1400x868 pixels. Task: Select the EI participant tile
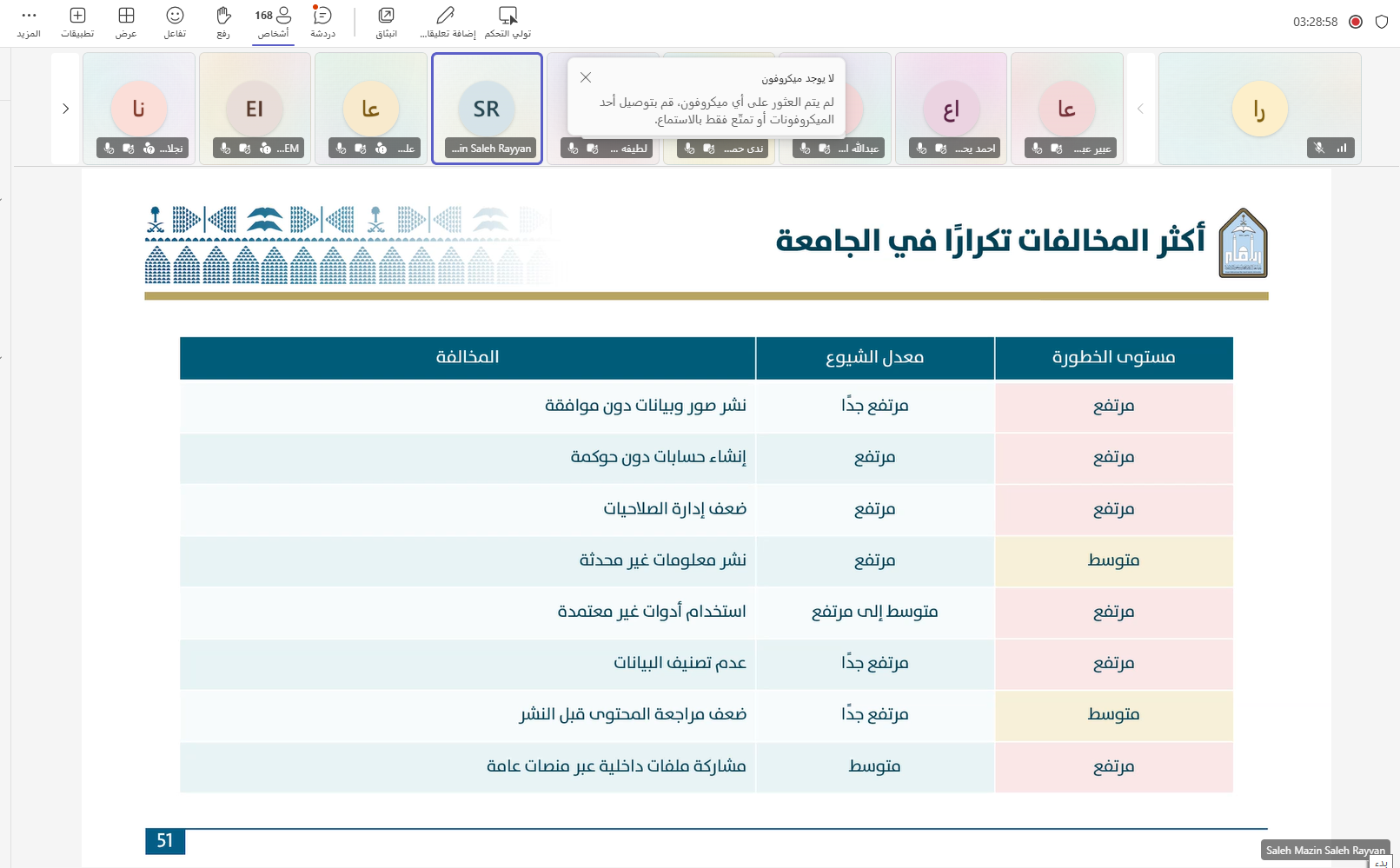click(255, 109)
